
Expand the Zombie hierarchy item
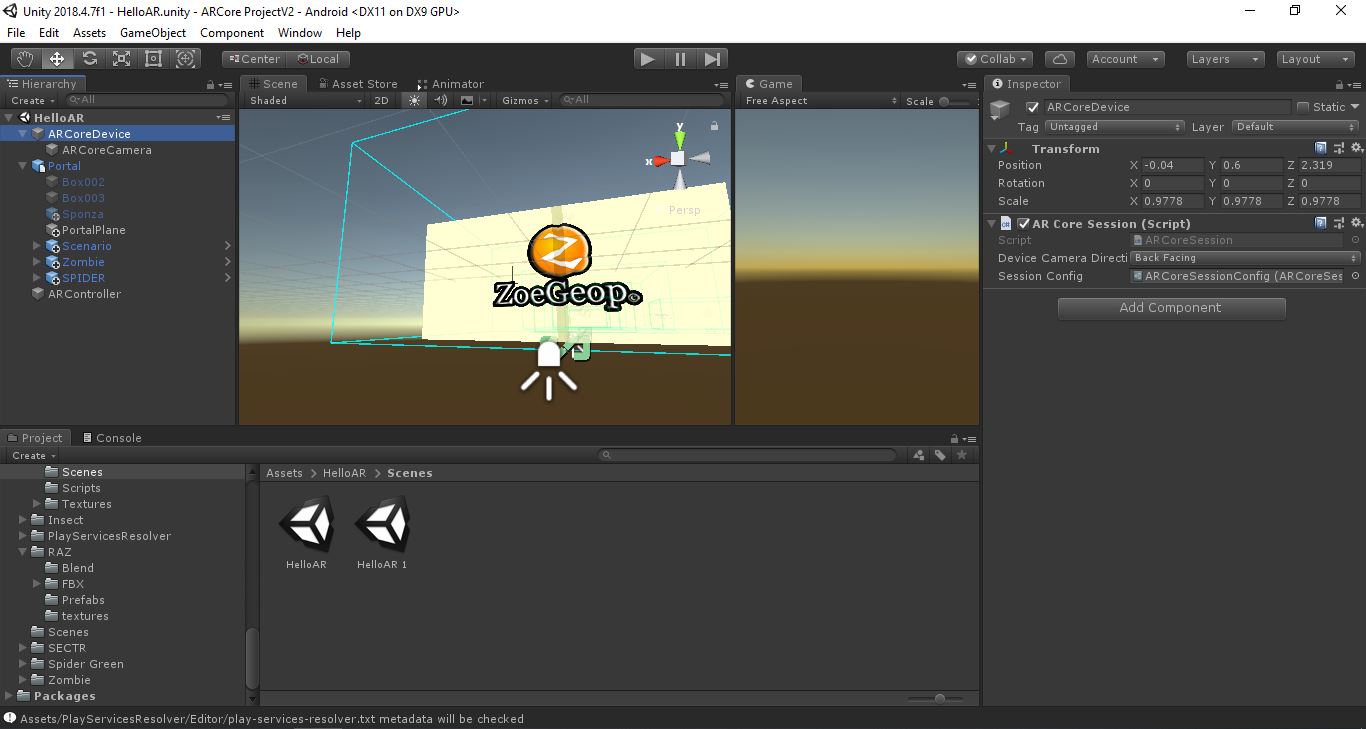click(x=37, y=262)
